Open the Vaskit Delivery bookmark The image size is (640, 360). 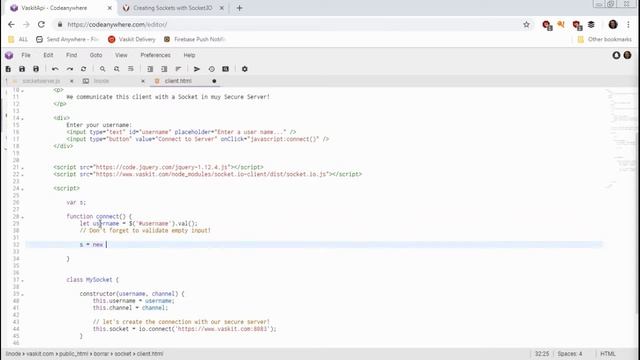[132, 39]
